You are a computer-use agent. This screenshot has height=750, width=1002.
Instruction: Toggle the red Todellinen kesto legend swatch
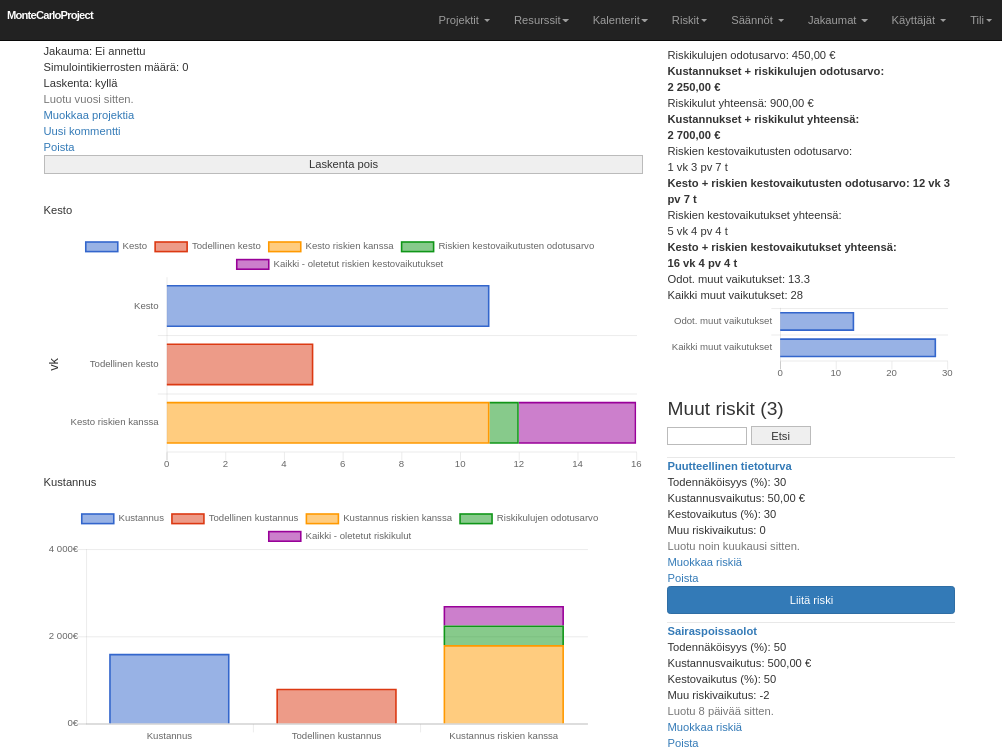(171, 247)
